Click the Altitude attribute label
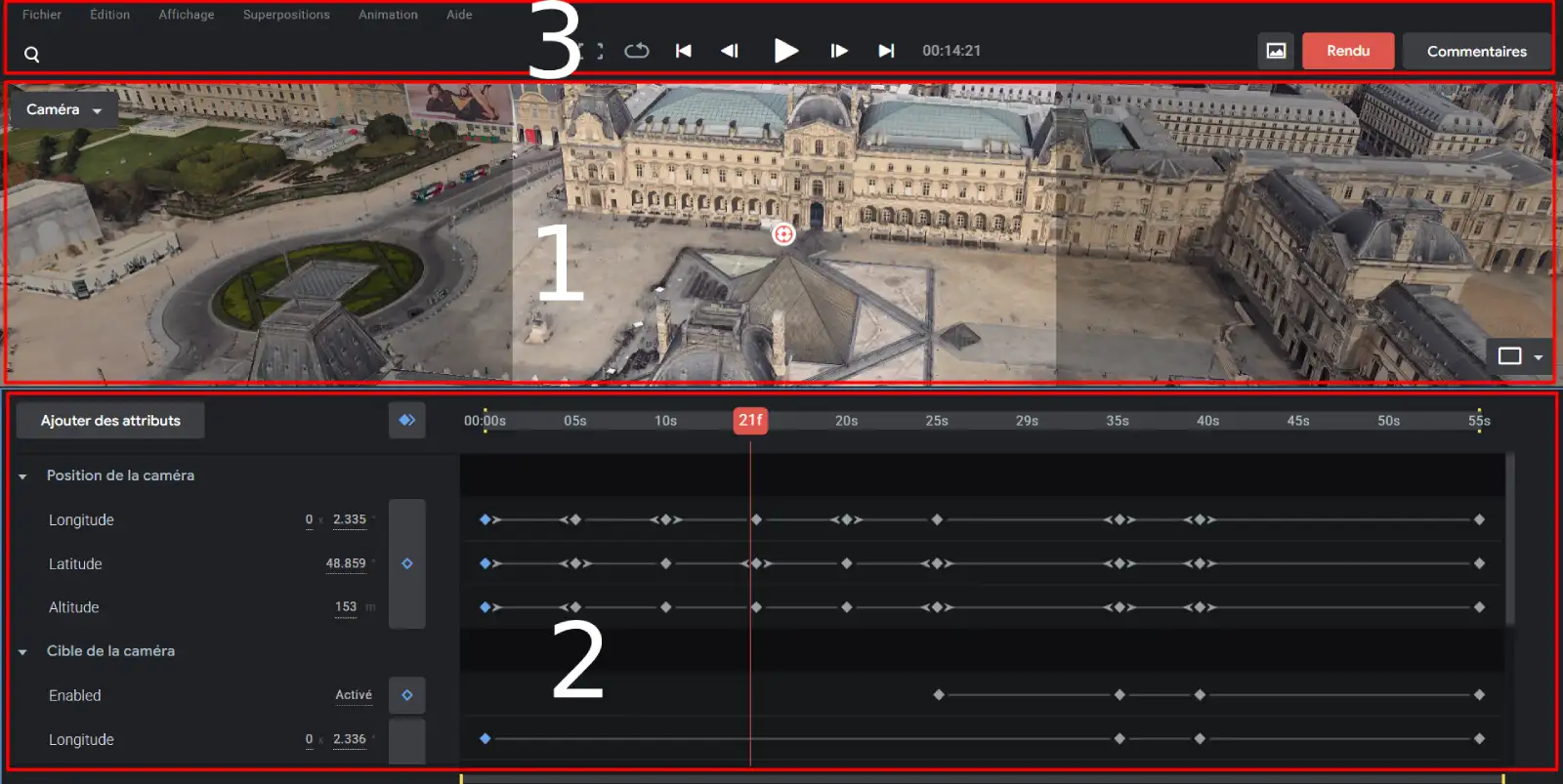The width and height of the screenshot is (1563, 784). [74, 607]
